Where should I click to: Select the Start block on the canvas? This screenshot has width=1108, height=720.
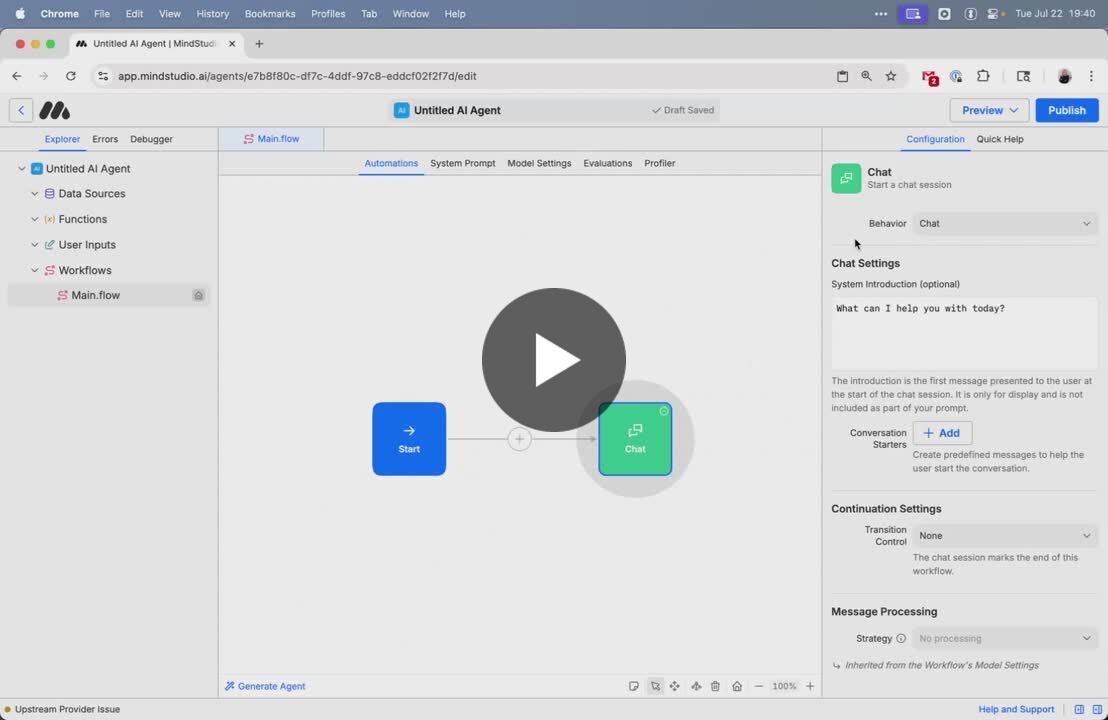click(x=409, y=439)
